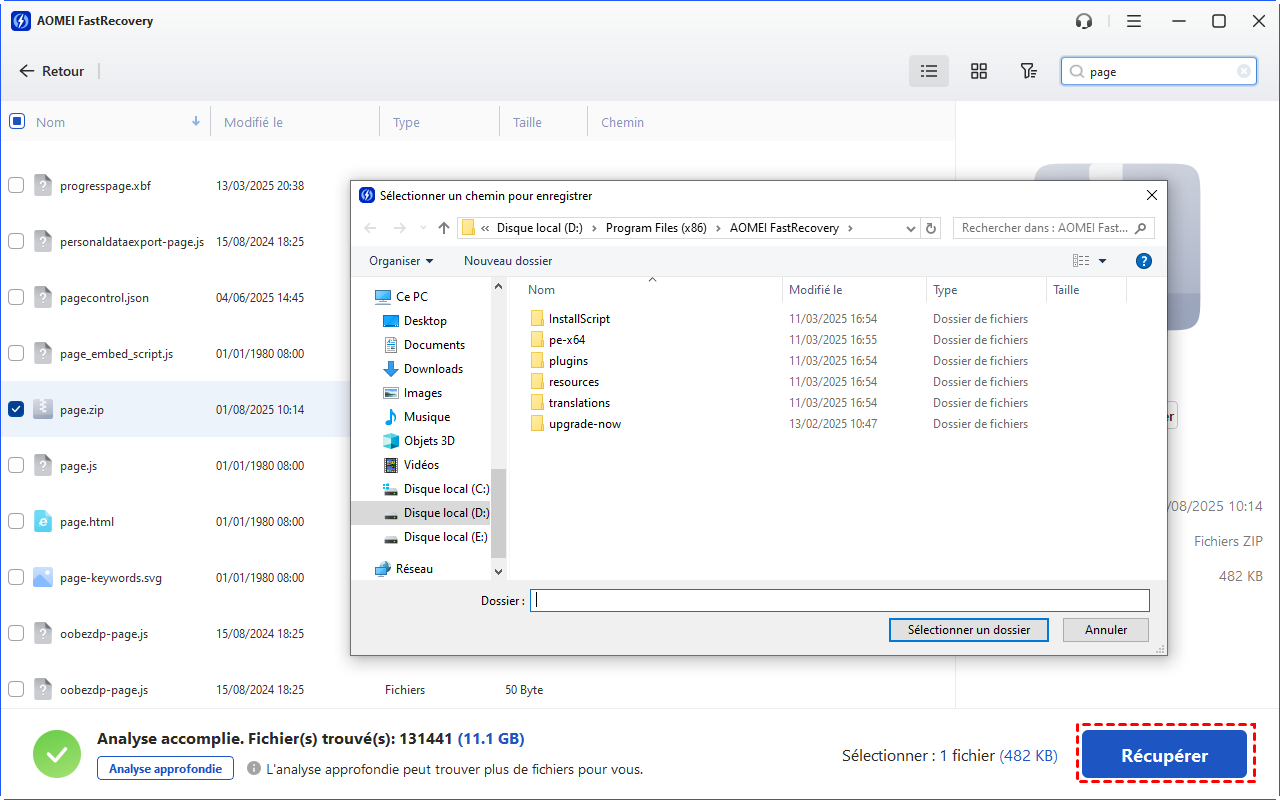Click 'Program Files (x86)' in address path
Viewport: 1280px width, 800px height.
(656, 228)
